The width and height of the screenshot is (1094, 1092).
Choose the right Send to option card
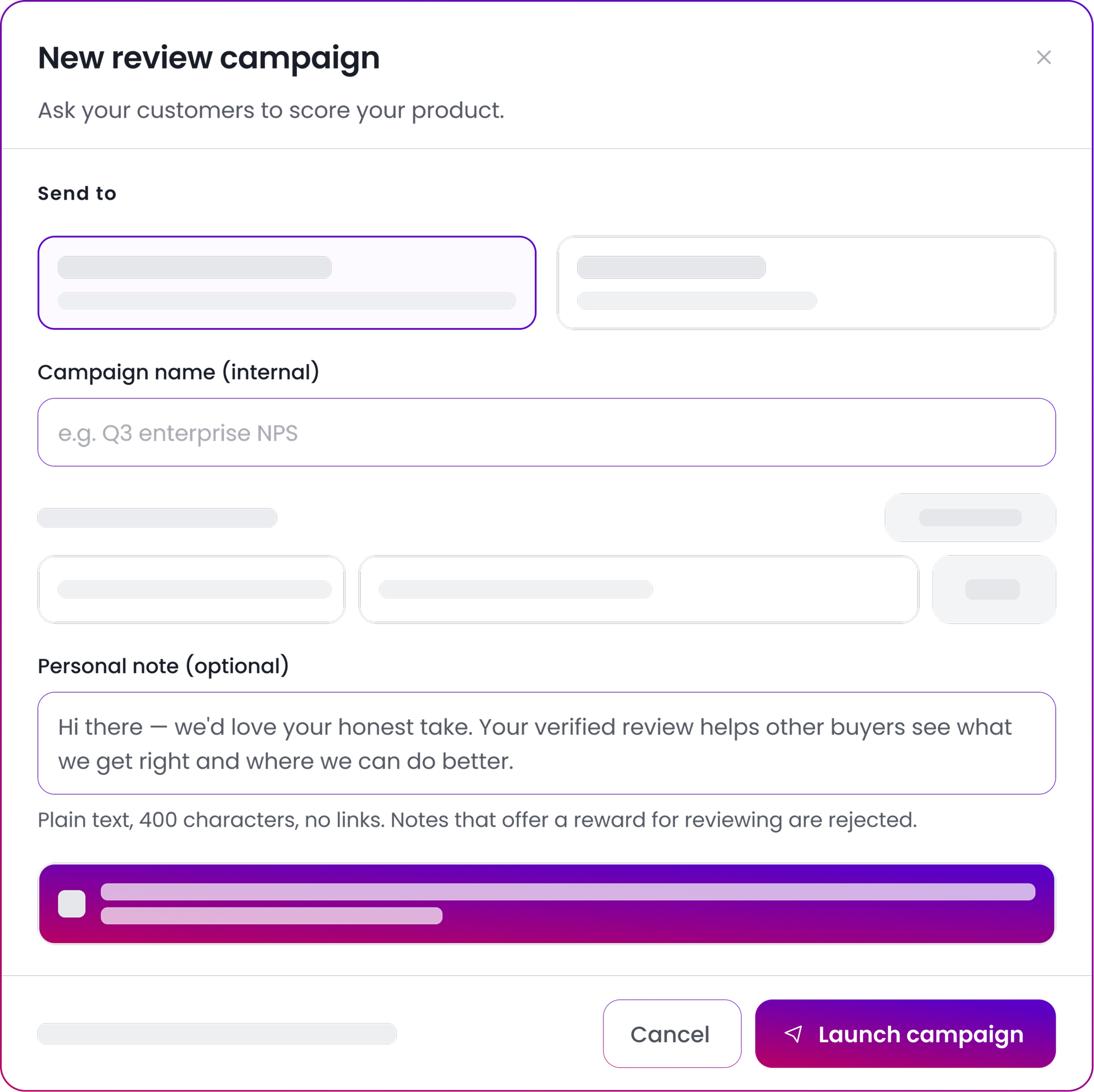(806, 282)
